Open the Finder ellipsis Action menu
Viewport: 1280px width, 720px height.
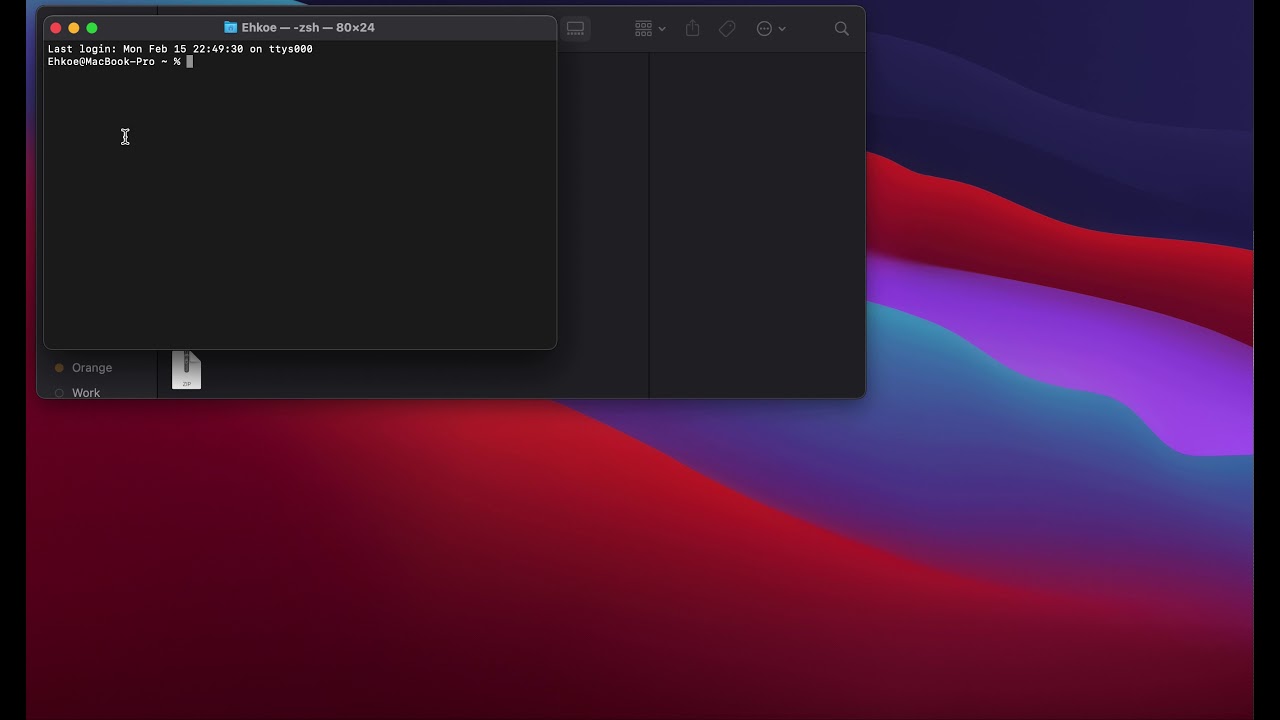pyautogui.click(x=764, y=29)
